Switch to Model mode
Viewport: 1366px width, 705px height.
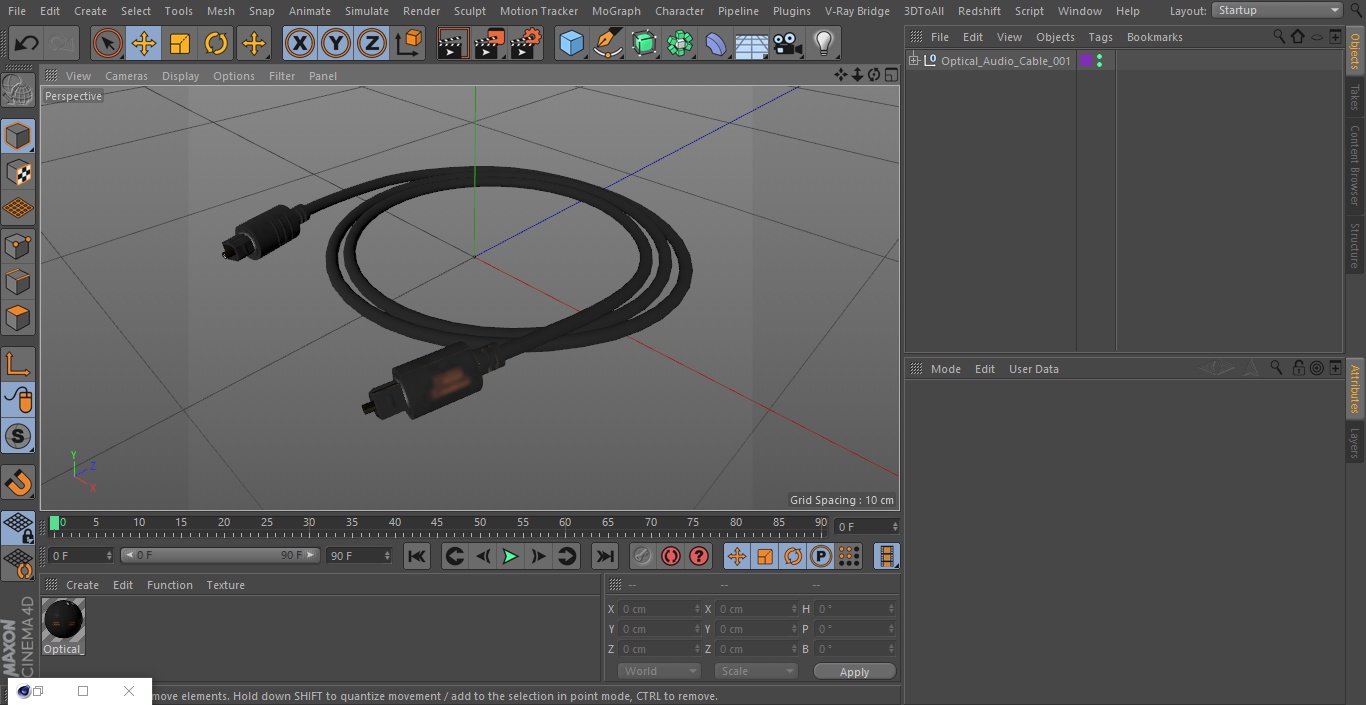[x=18, y=136]
